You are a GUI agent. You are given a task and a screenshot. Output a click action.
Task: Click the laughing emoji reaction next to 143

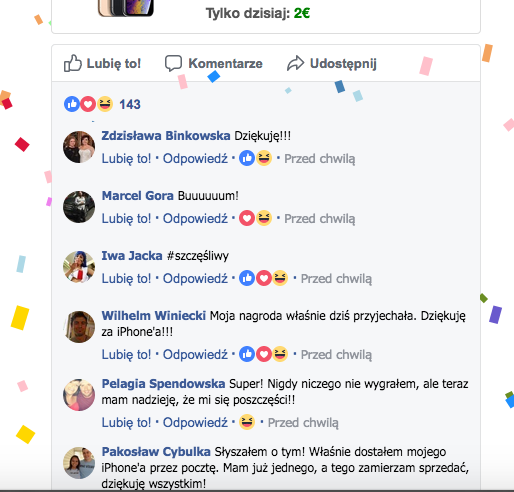tap(105, 104)
